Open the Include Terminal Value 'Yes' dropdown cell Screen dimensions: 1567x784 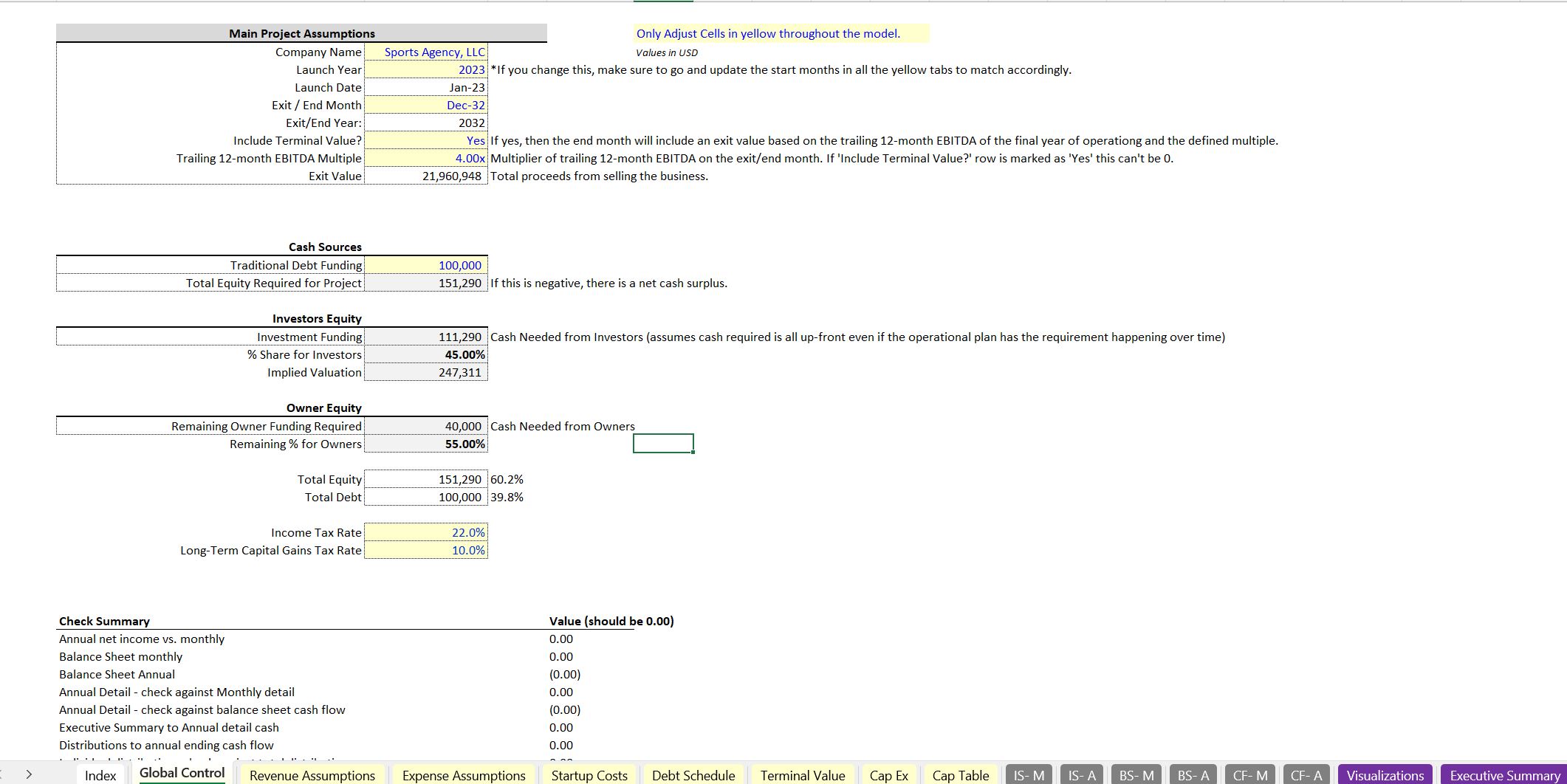point(426,140)
